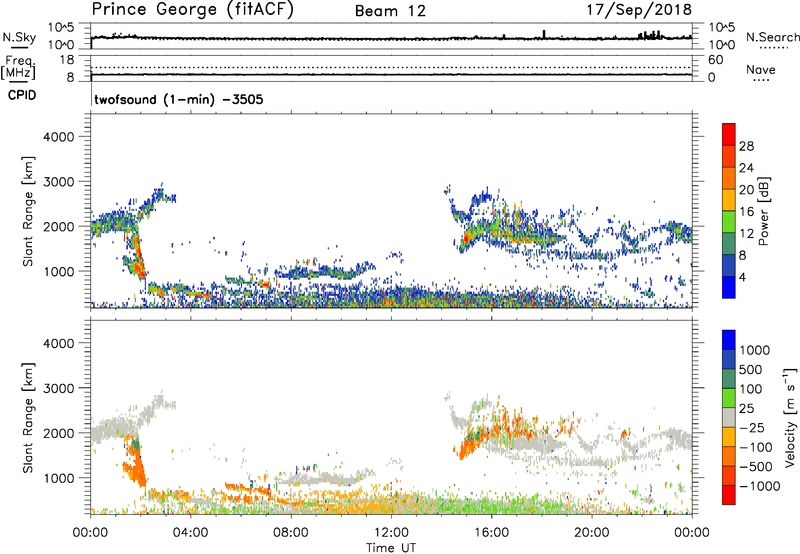
Task: Click the velocity scale value '-500'
Action: point(756,466)
